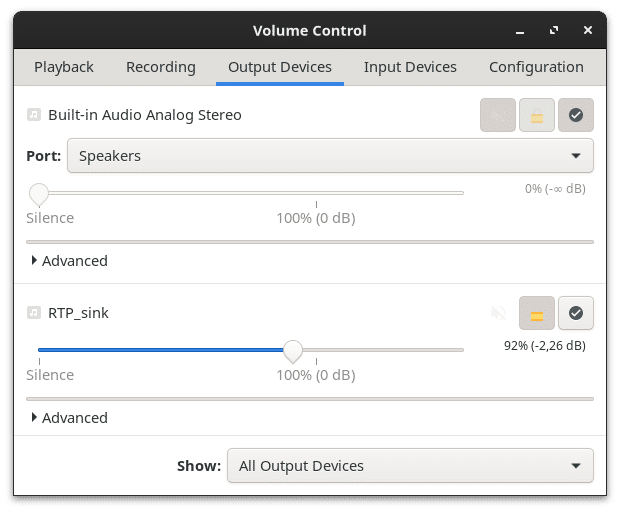
Task: Click the Built-in Audio device note icon
Action: coord(34,115)
